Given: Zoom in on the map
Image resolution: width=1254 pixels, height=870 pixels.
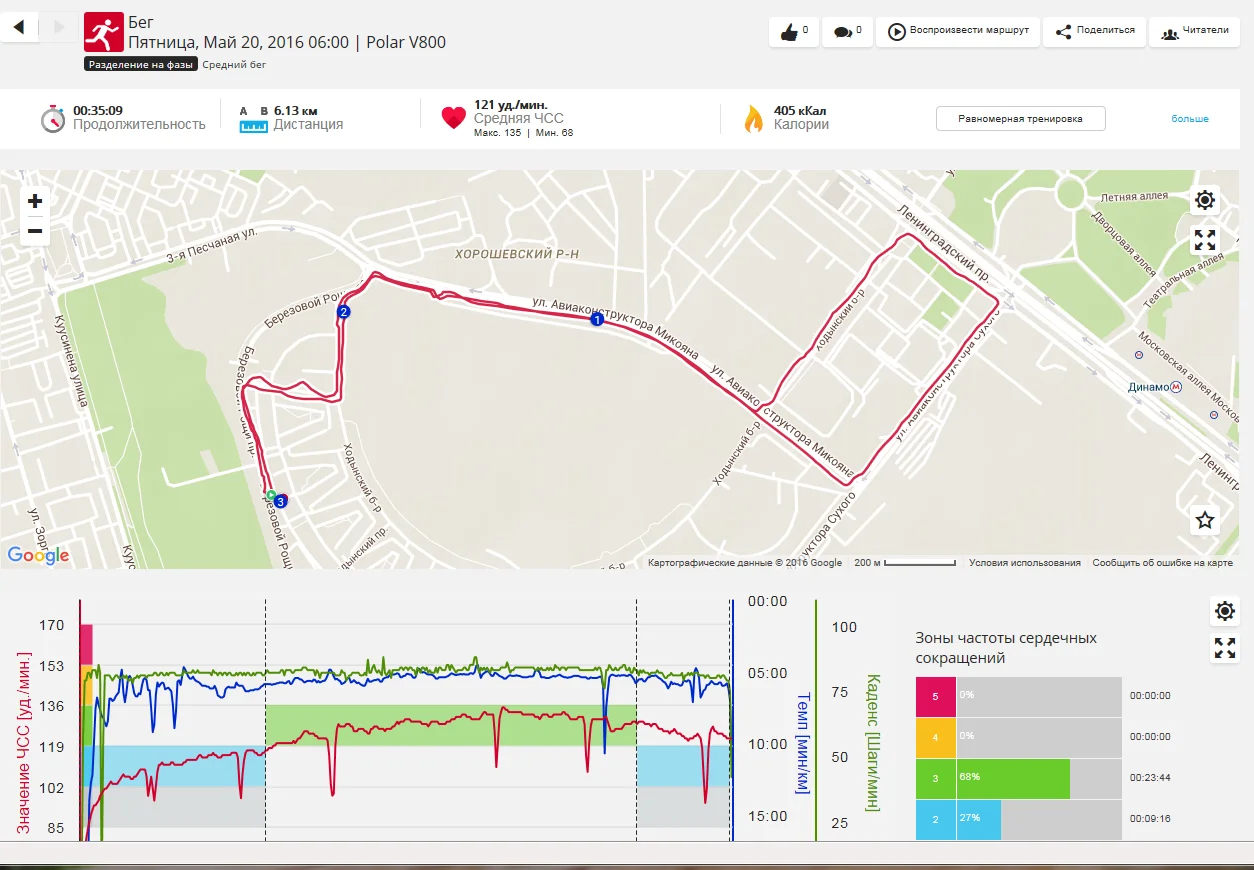Looking at the screenshot, I should point(35,201).
